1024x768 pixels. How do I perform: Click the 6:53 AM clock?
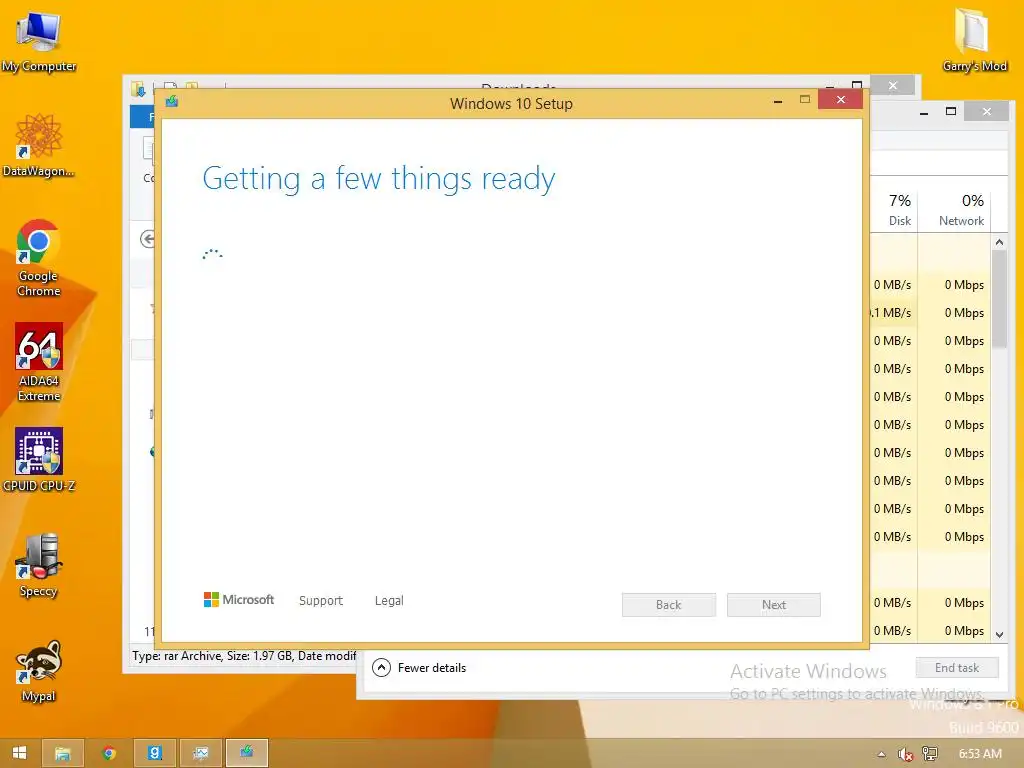click(x=980, y=754)
